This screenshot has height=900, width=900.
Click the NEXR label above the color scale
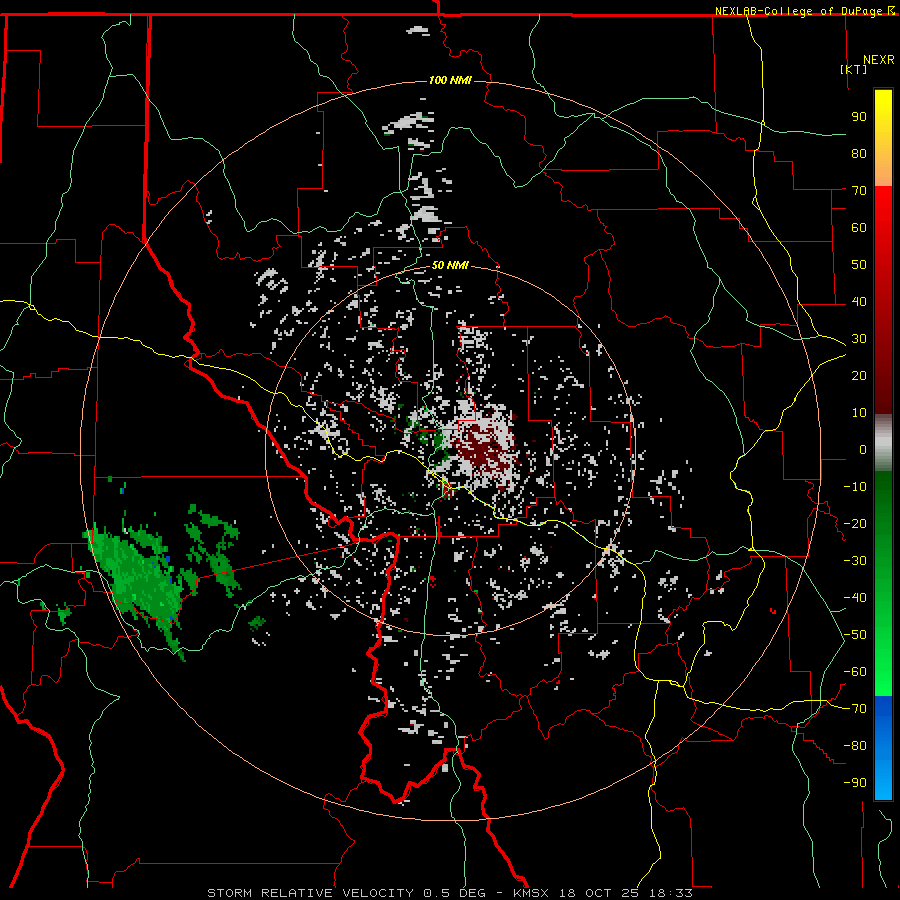click(878, 60)
